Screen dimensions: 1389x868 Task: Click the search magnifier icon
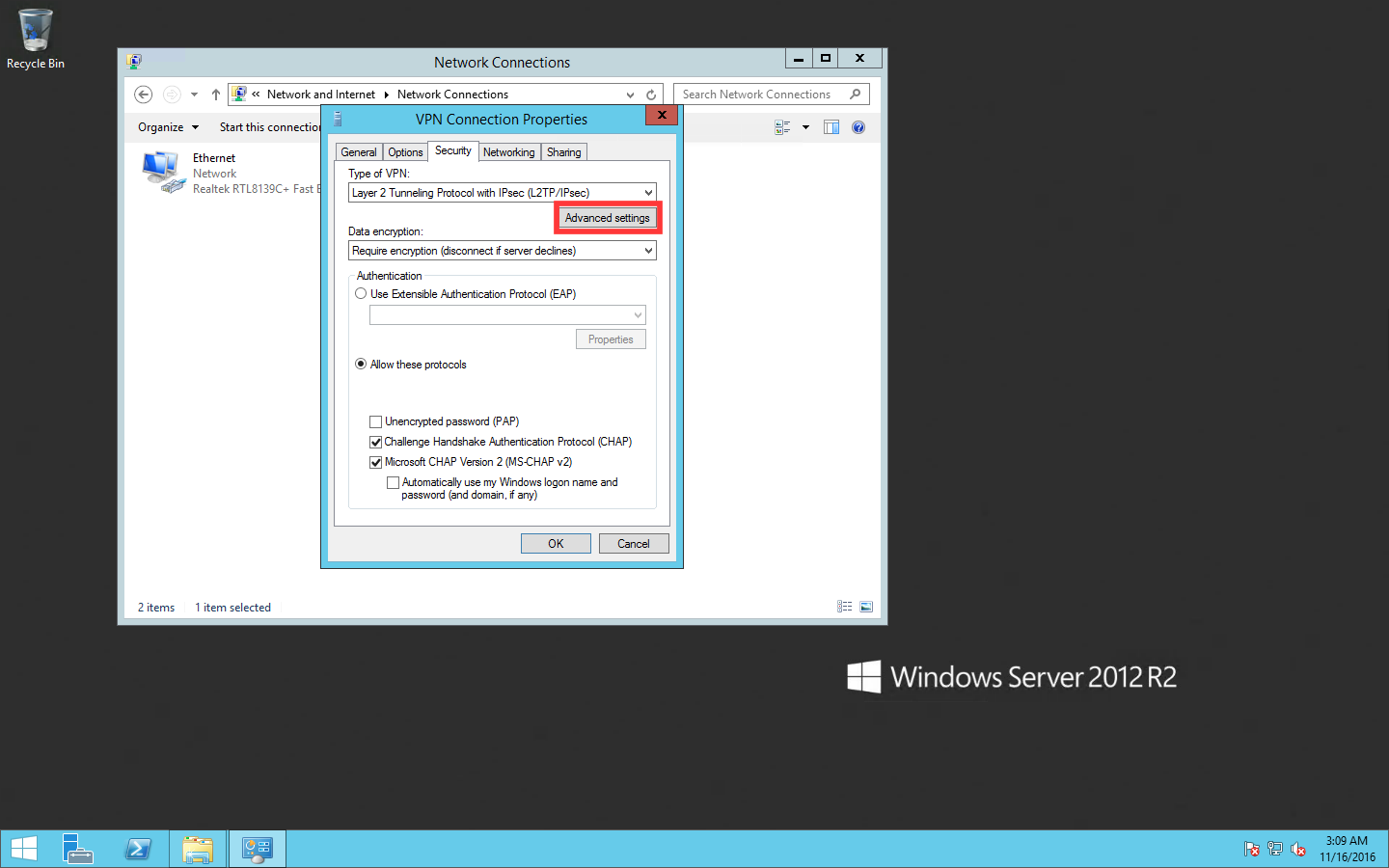[856, 95]
